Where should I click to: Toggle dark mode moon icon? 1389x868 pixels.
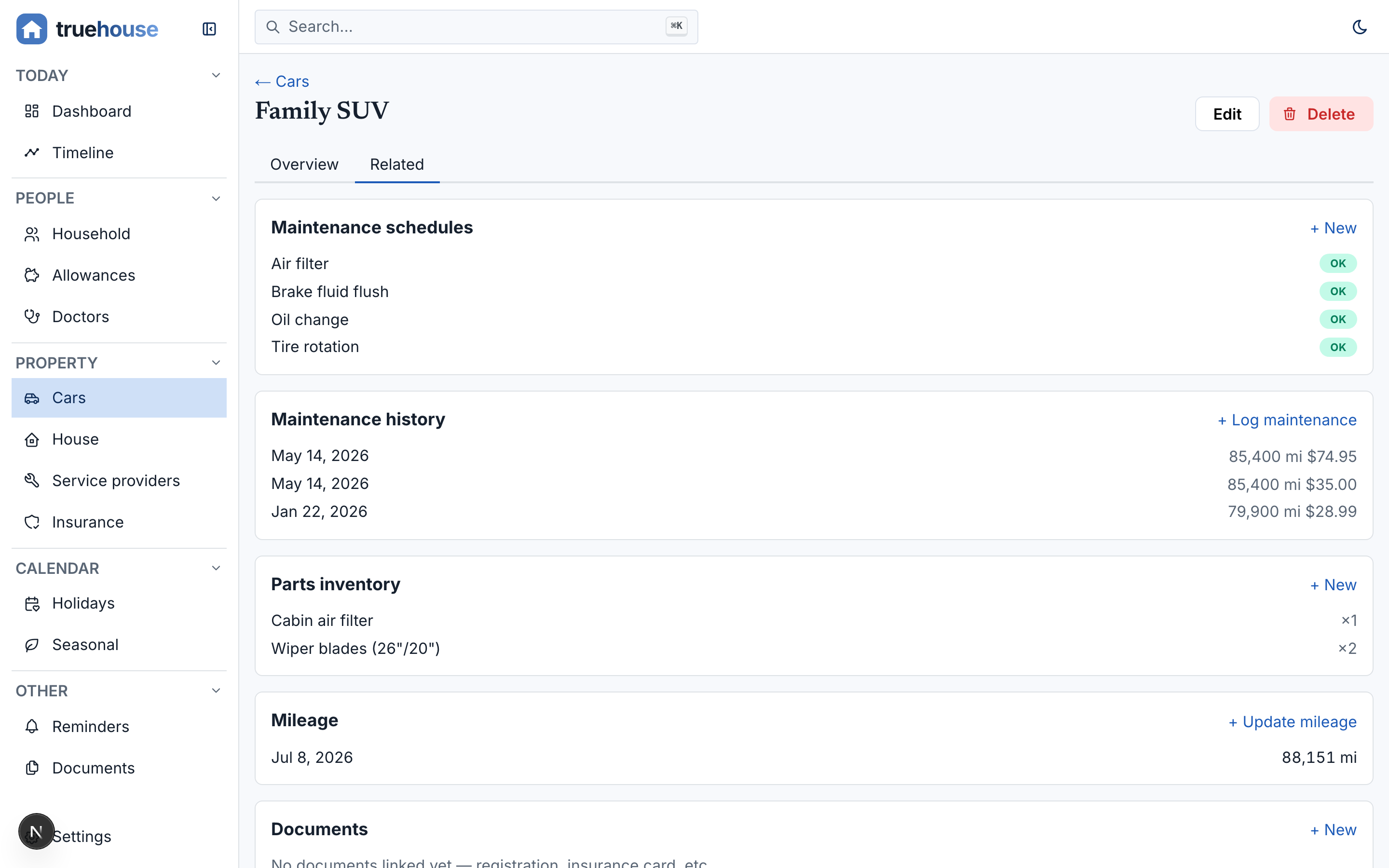coord(1359,27)
